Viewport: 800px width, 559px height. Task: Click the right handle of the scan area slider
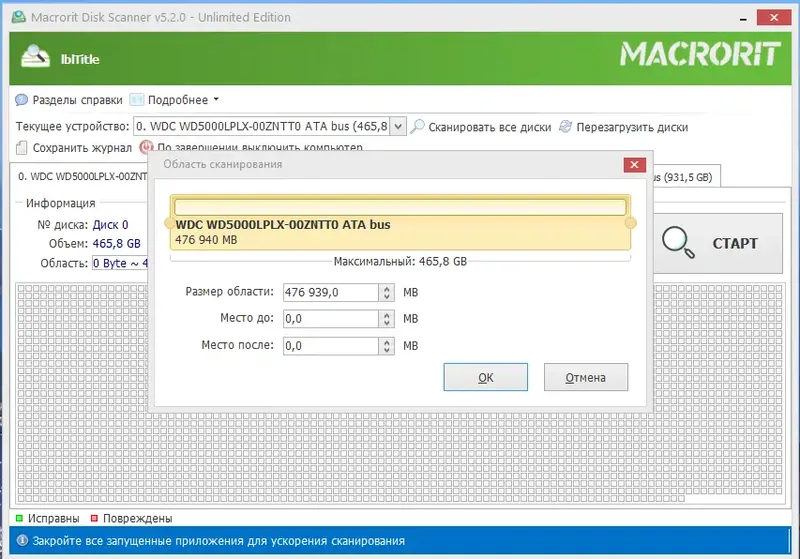pos(631,223)
